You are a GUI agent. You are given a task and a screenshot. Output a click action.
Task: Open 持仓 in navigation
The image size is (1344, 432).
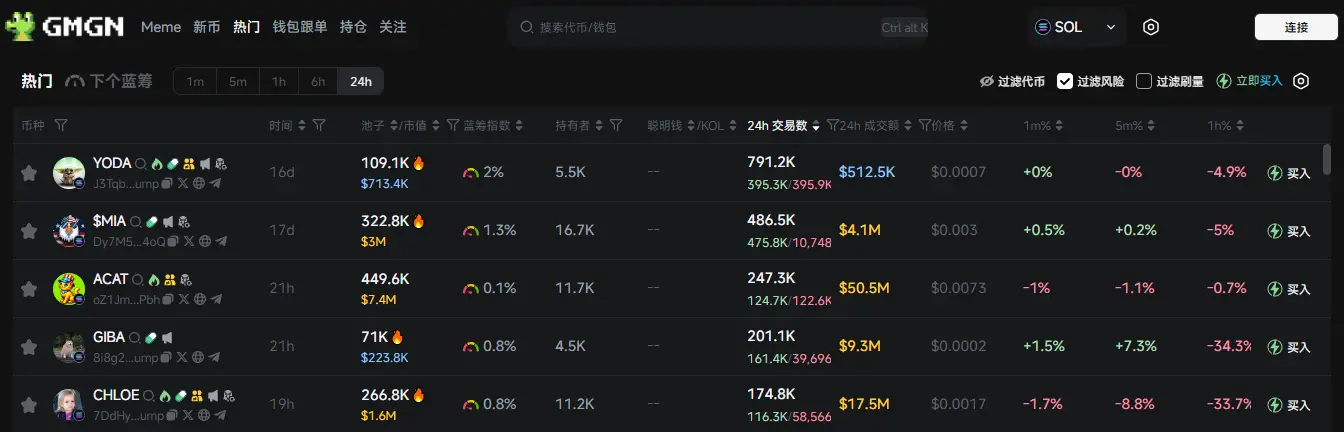pos(353,27)
